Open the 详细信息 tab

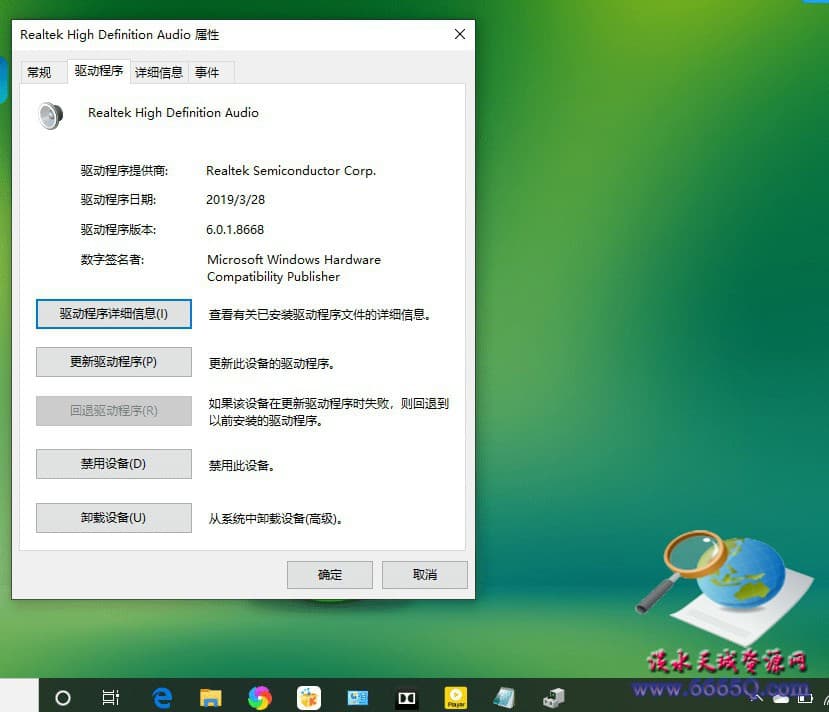pyautogui.click(x=159, y=72)
